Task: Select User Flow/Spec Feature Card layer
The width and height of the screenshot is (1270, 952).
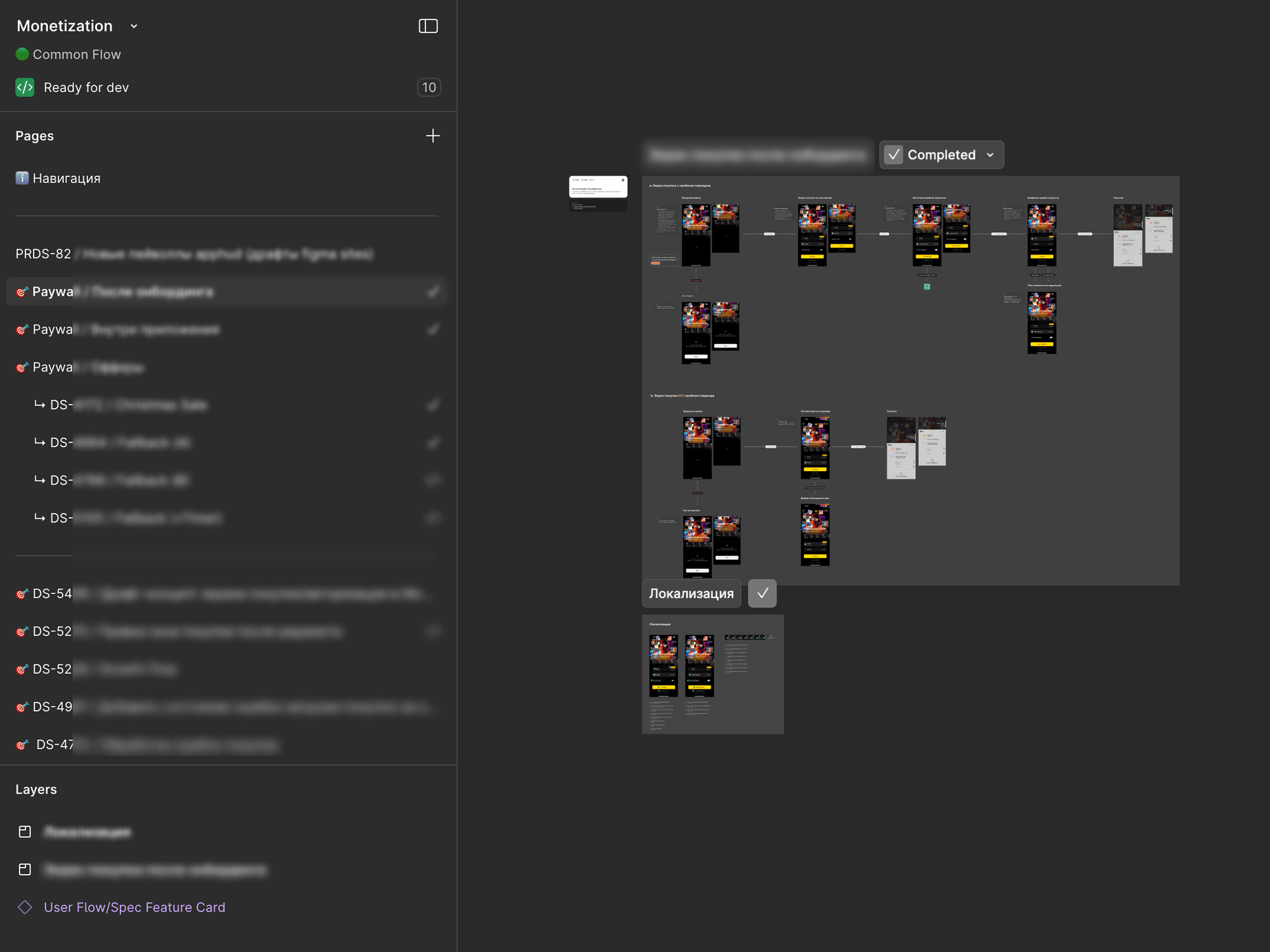Action: point(134,907)
